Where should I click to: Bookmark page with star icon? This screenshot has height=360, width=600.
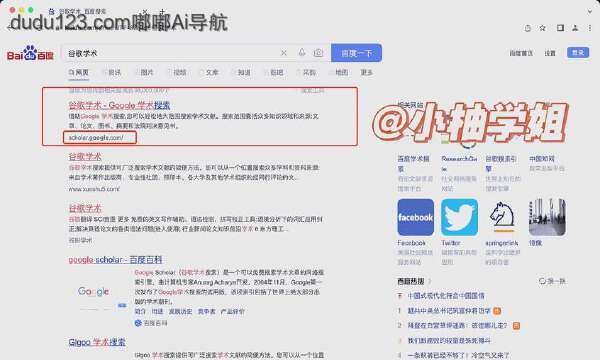coord(543,28)
